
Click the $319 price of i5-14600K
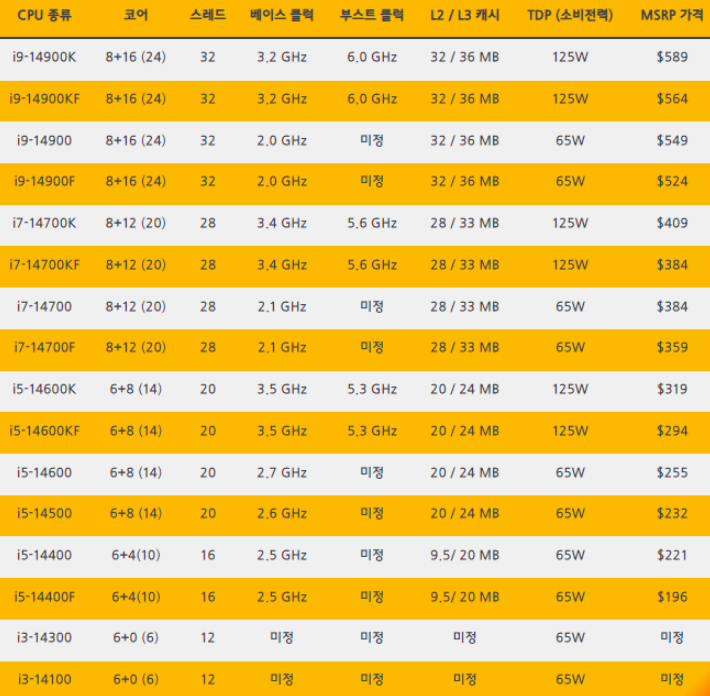[x=672, y=389]
